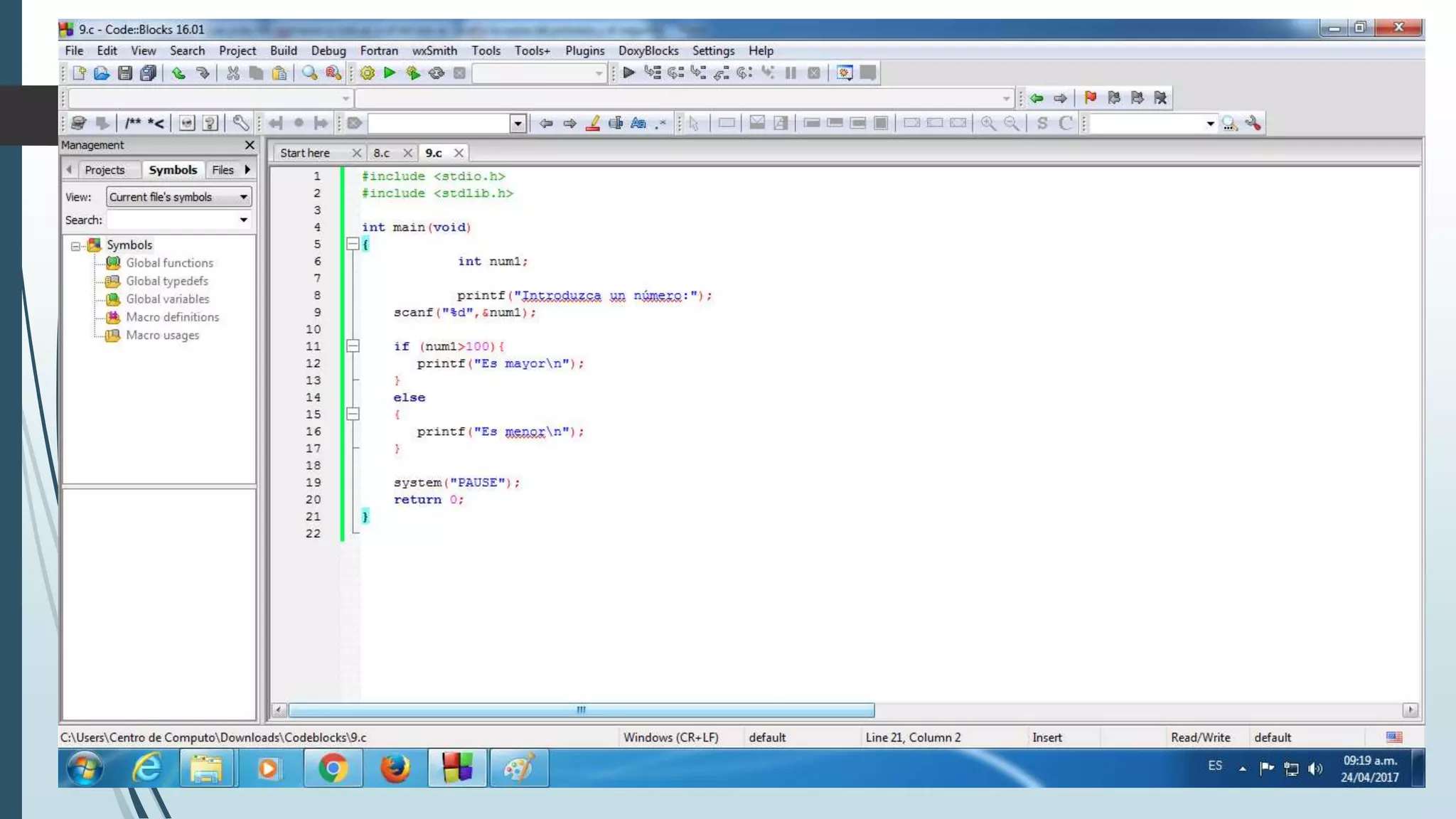This screenshot has height=819, width=1456.
Task: Click the Build gear icon
Action: [x=367, y=73]
